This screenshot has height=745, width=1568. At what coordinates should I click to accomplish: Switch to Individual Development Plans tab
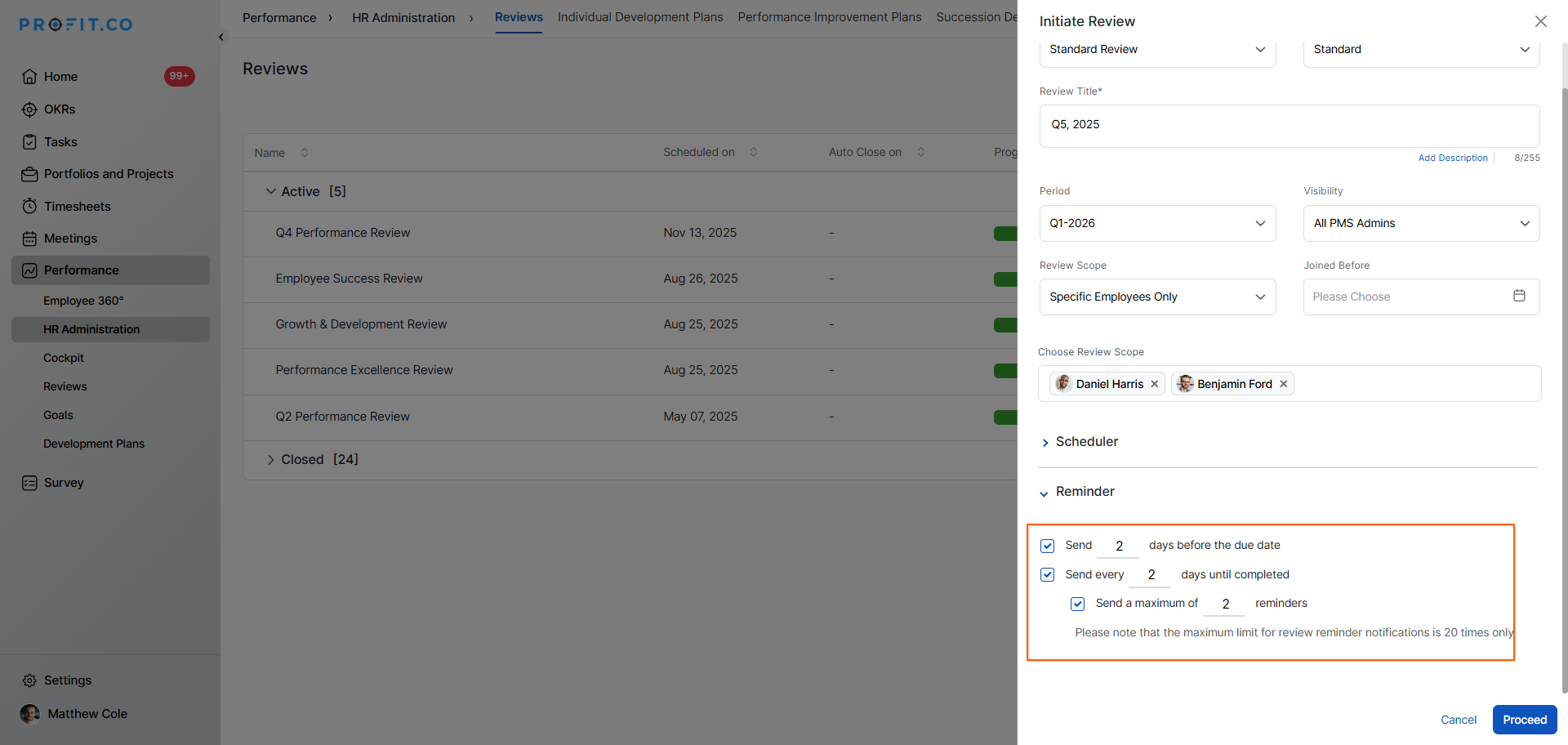pos(639,17)
